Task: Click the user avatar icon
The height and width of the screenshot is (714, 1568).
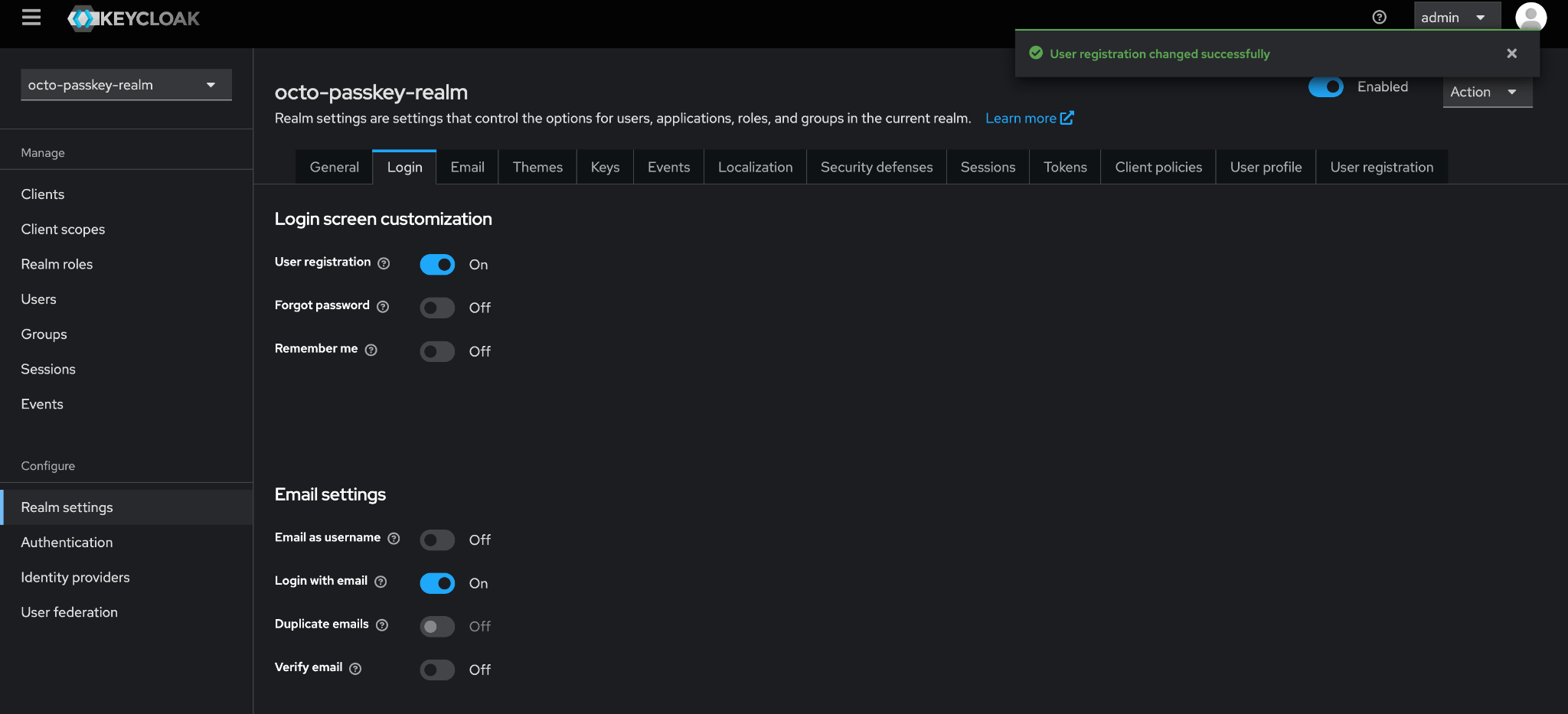Action: 1530,18
